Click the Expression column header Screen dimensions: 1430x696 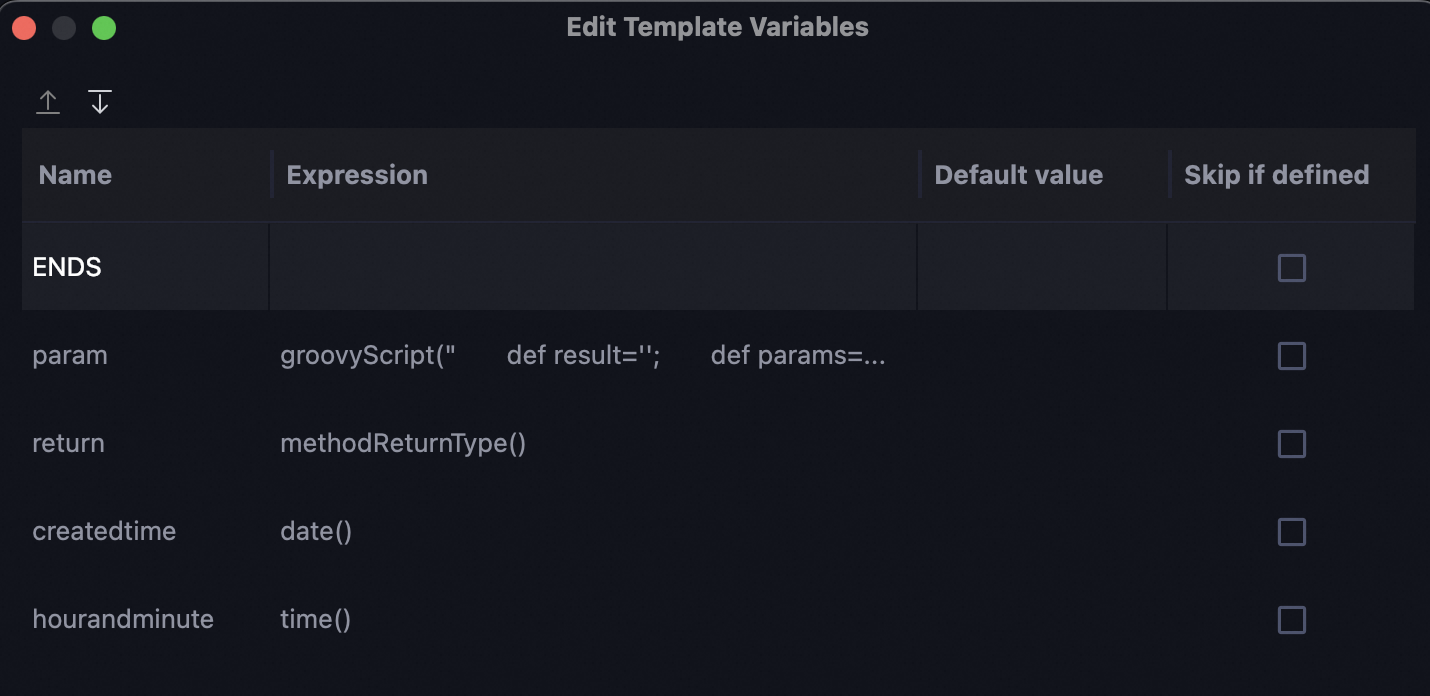[x=357, y=175]
